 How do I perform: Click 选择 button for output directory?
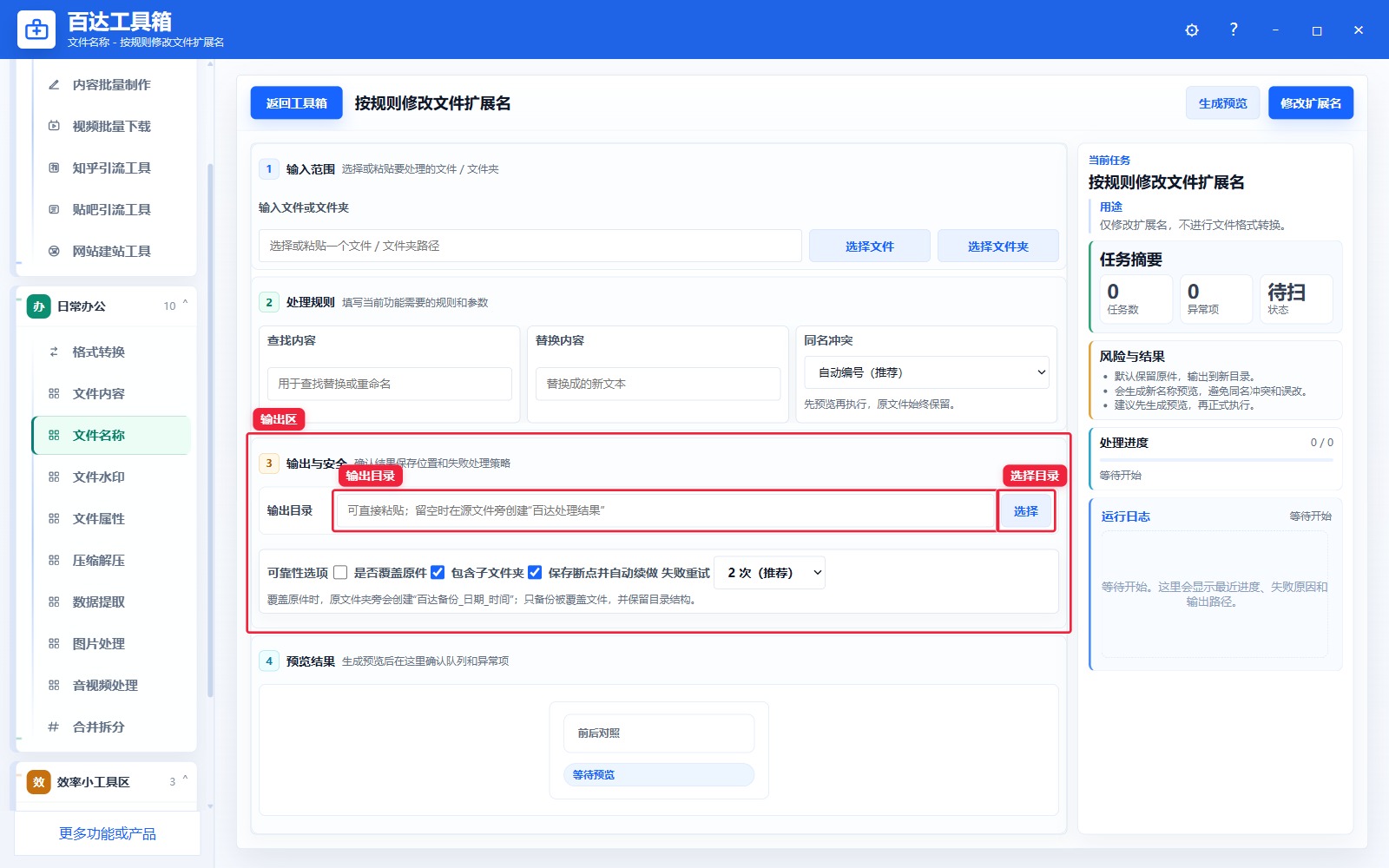point(1025,511)
